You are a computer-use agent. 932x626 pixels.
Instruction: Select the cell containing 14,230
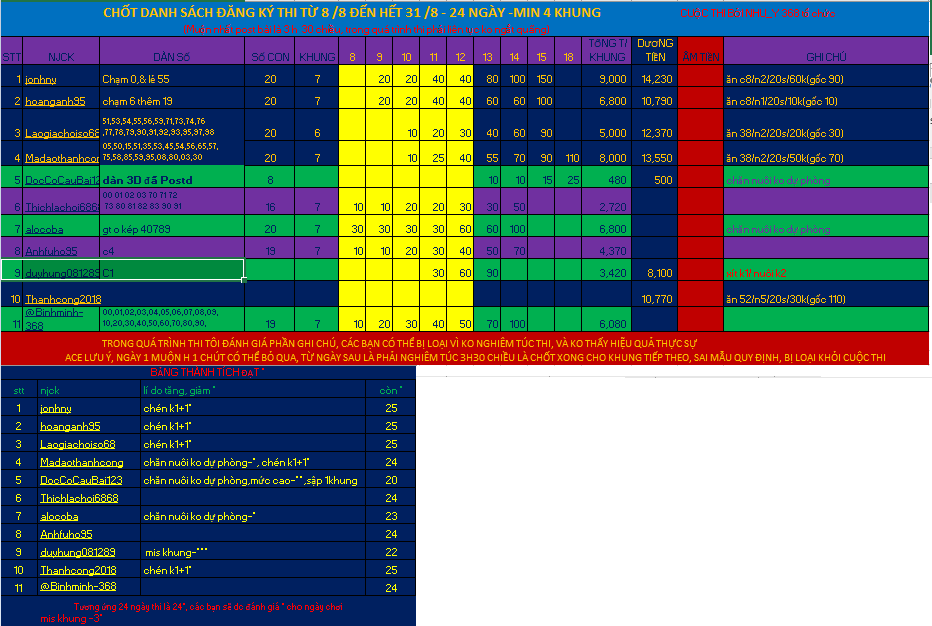coord(655,79)
